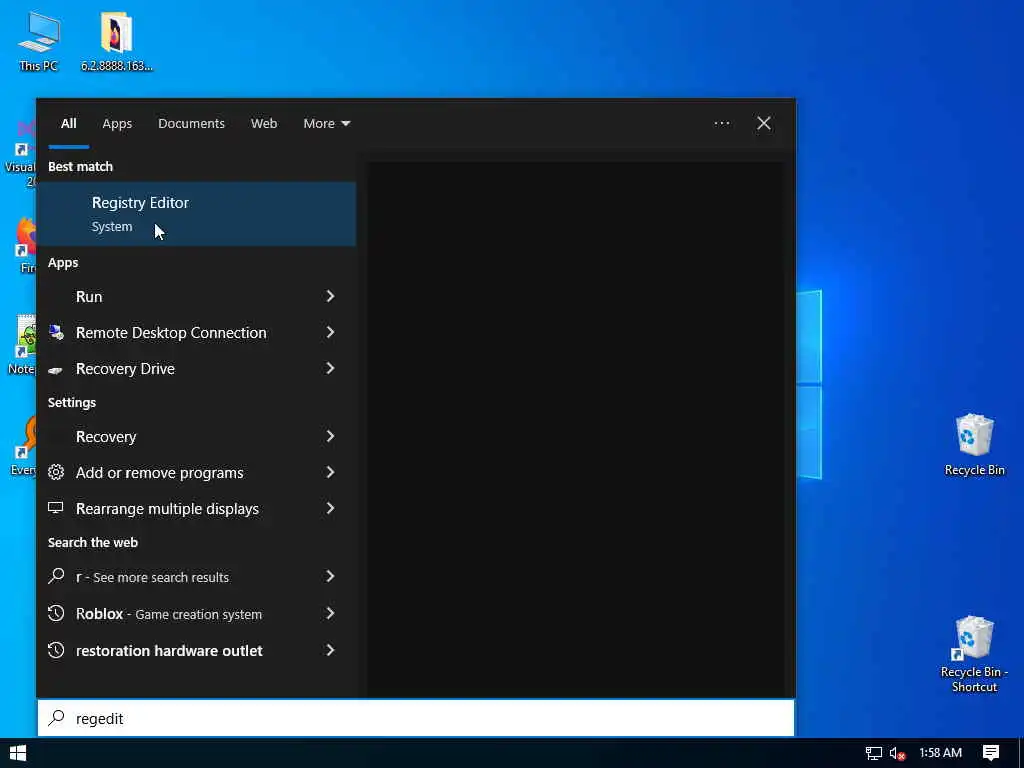
Task: Switch to the Web tab
Action: (x=264, y=123)
